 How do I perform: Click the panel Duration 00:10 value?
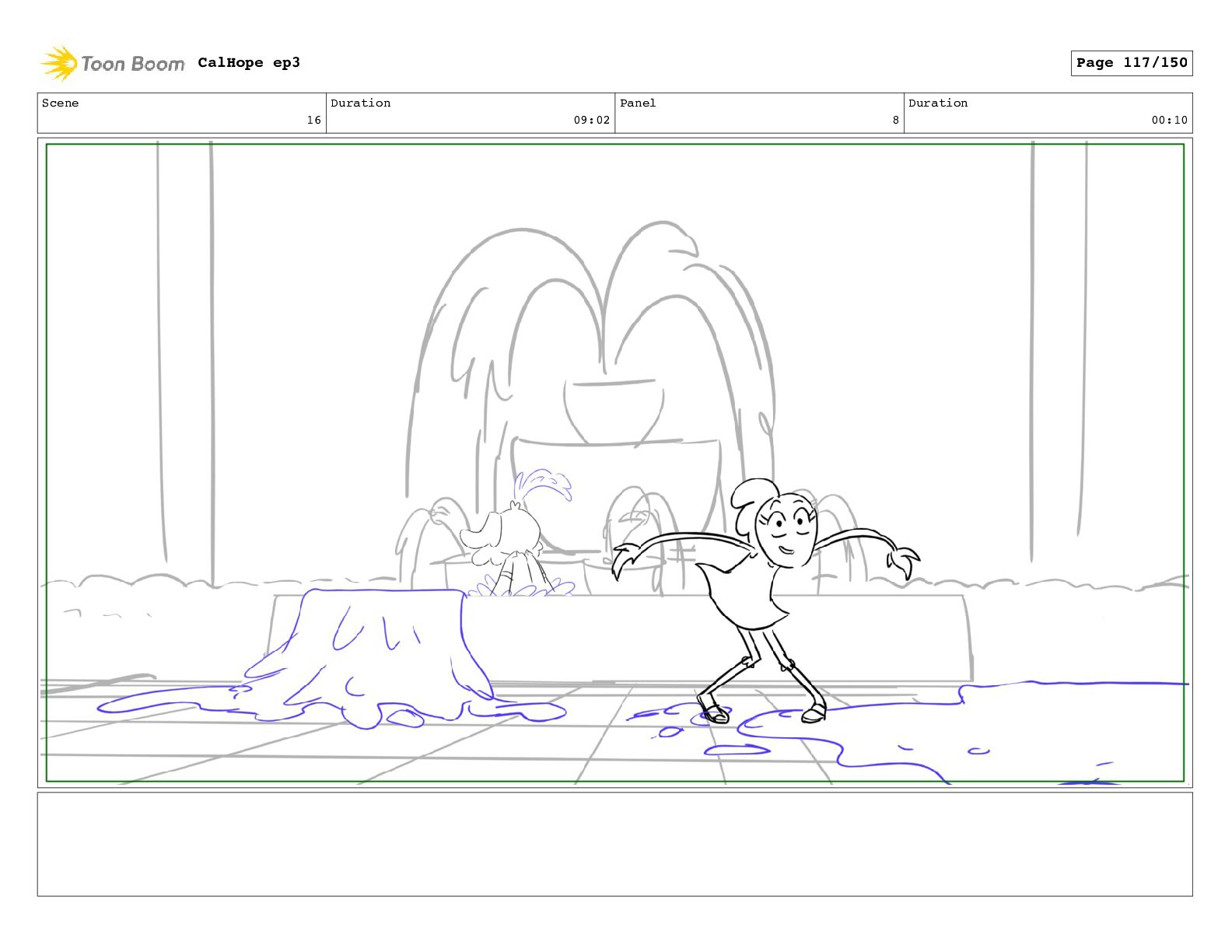[1169, 120]
